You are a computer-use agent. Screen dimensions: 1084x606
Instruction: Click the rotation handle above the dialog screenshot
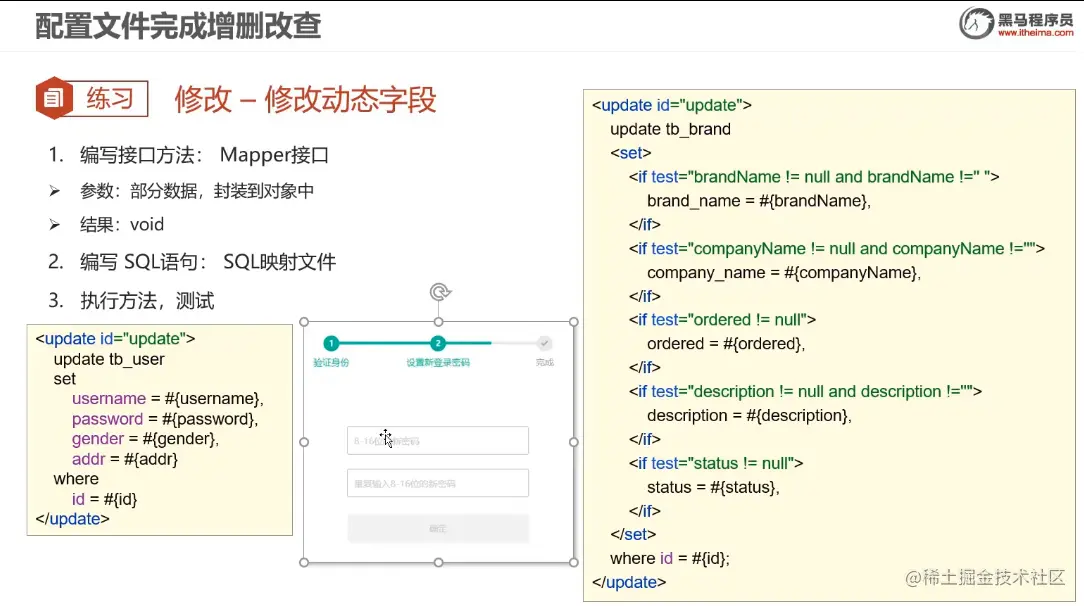437,293
